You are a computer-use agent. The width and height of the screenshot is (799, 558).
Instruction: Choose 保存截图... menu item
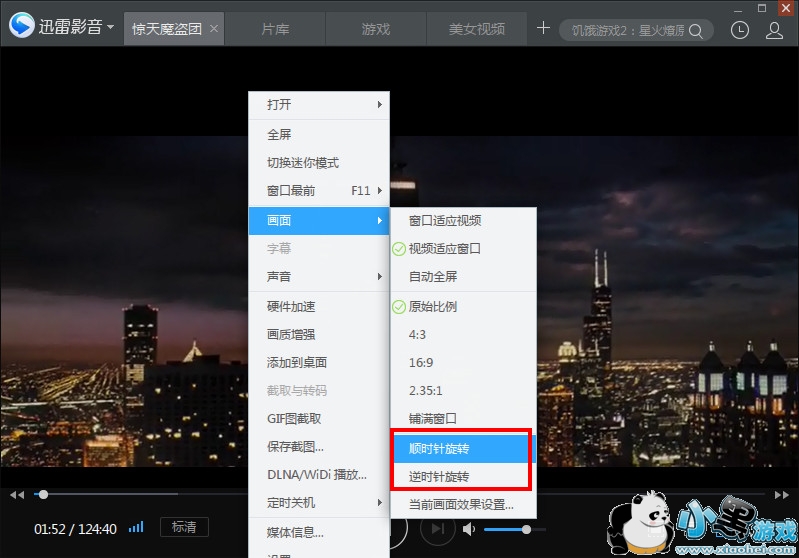(319, 447)
